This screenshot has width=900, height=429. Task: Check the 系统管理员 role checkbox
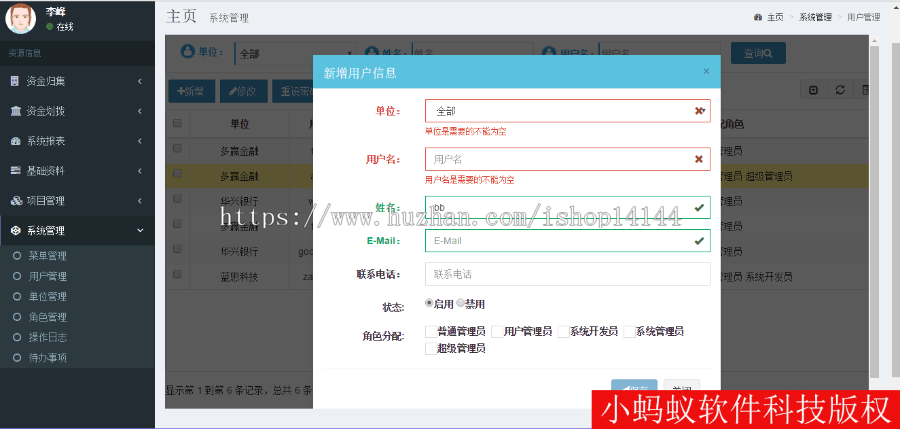(x=629, y=331)
